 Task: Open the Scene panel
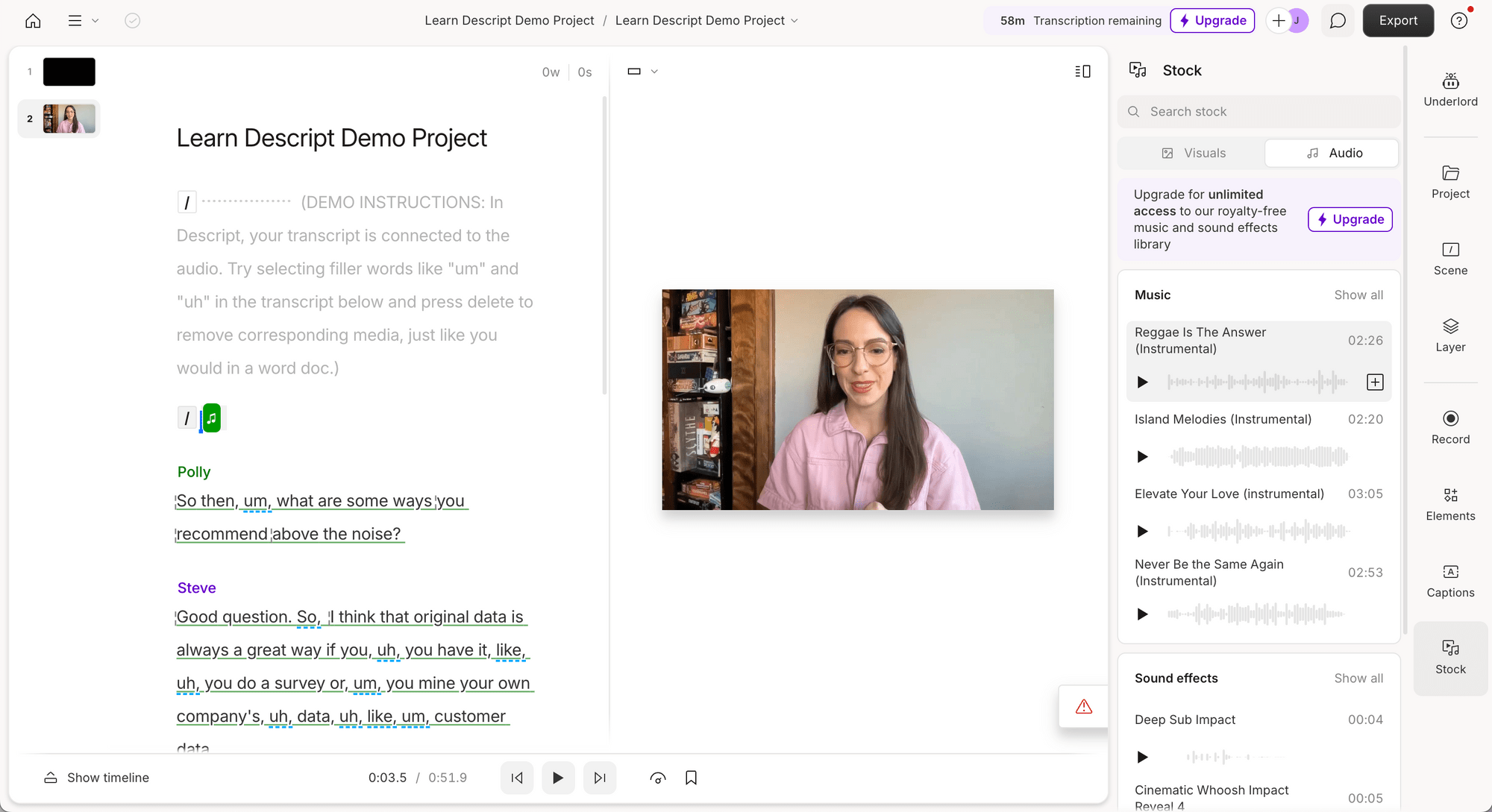click(1450, 259)
